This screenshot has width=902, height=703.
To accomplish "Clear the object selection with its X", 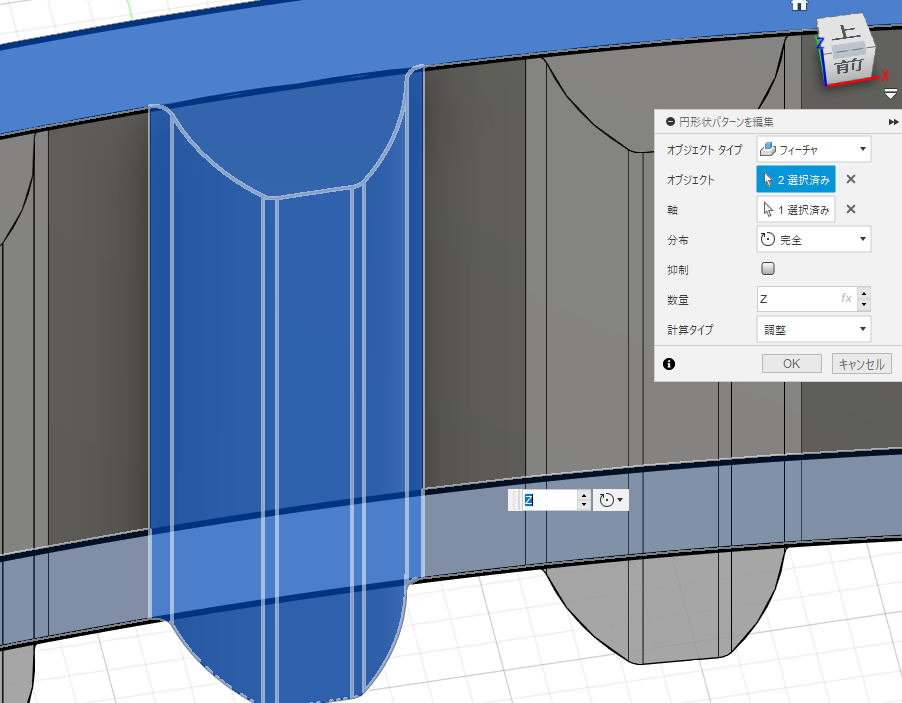I will tap(851, 180).
